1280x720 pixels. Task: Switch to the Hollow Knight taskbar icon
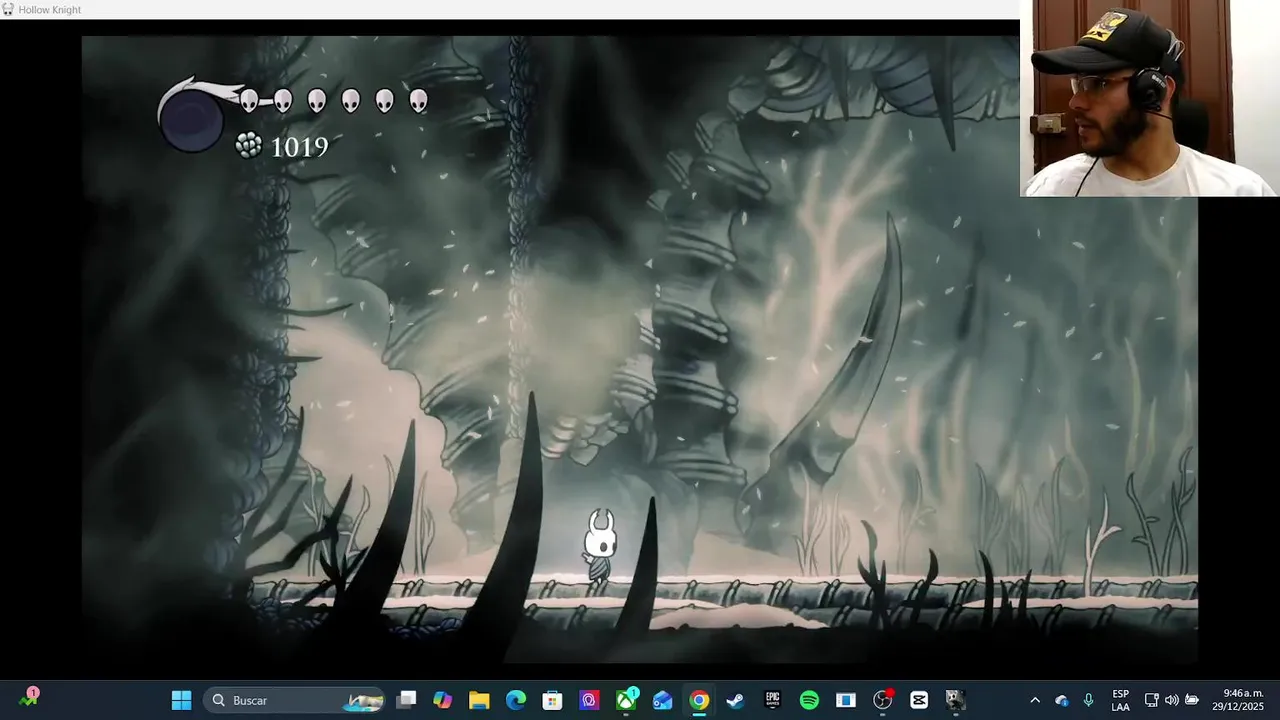(955, 700)
